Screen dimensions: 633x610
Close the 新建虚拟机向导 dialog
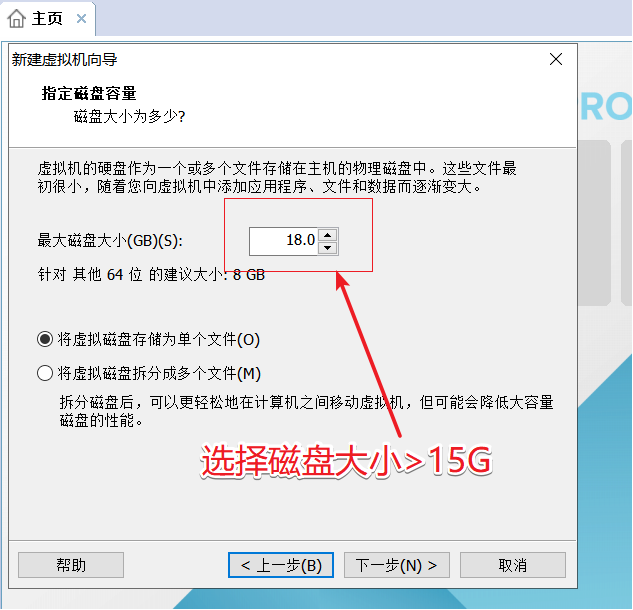(x=556, y=59)
